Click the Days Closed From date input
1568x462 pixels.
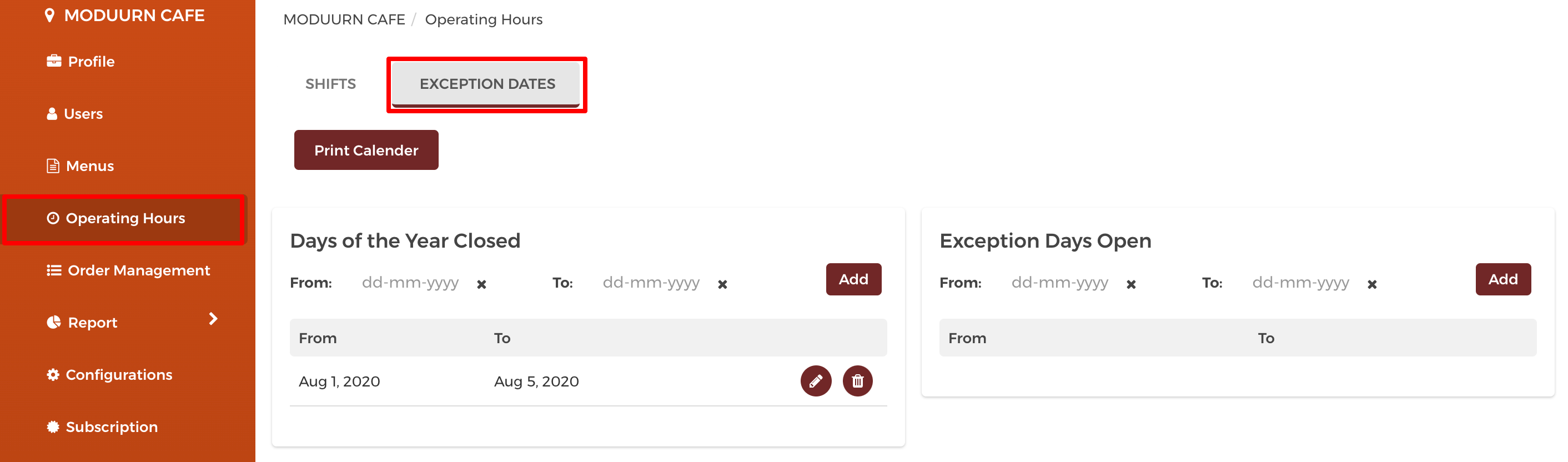(x=410, y=283)
